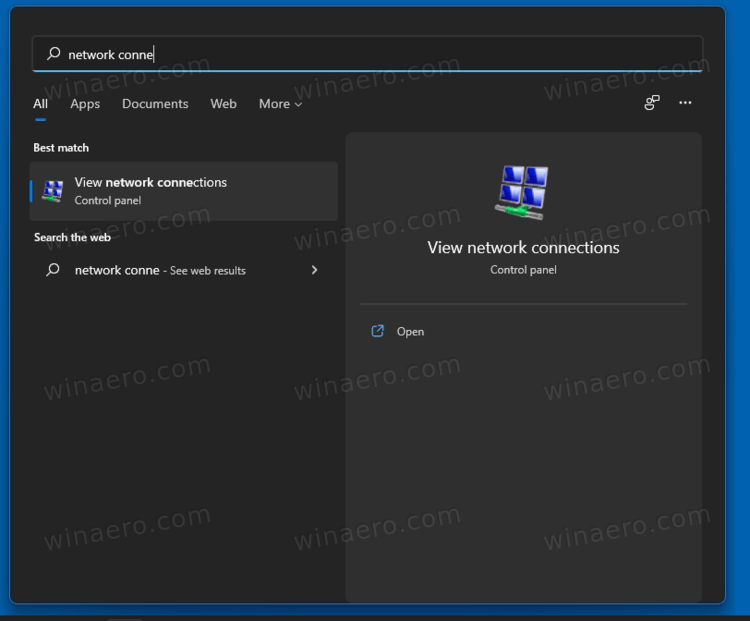Click the network connections icon in best match
750x621 pixels.
[x=53, y=191]
